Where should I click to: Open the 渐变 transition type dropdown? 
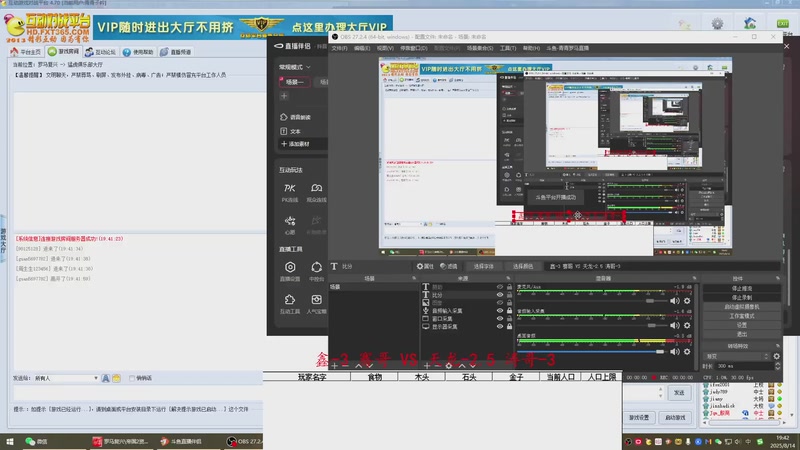click(736, 356)
